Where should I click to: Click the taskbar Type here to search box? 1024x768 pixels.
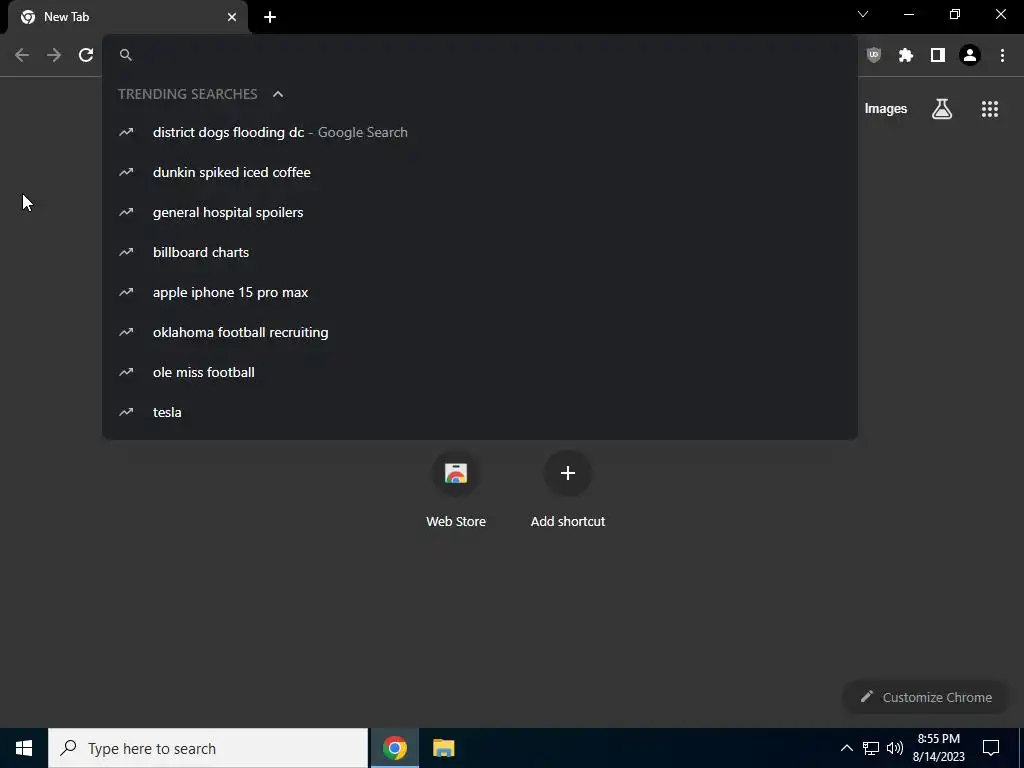tap(208, 748)
